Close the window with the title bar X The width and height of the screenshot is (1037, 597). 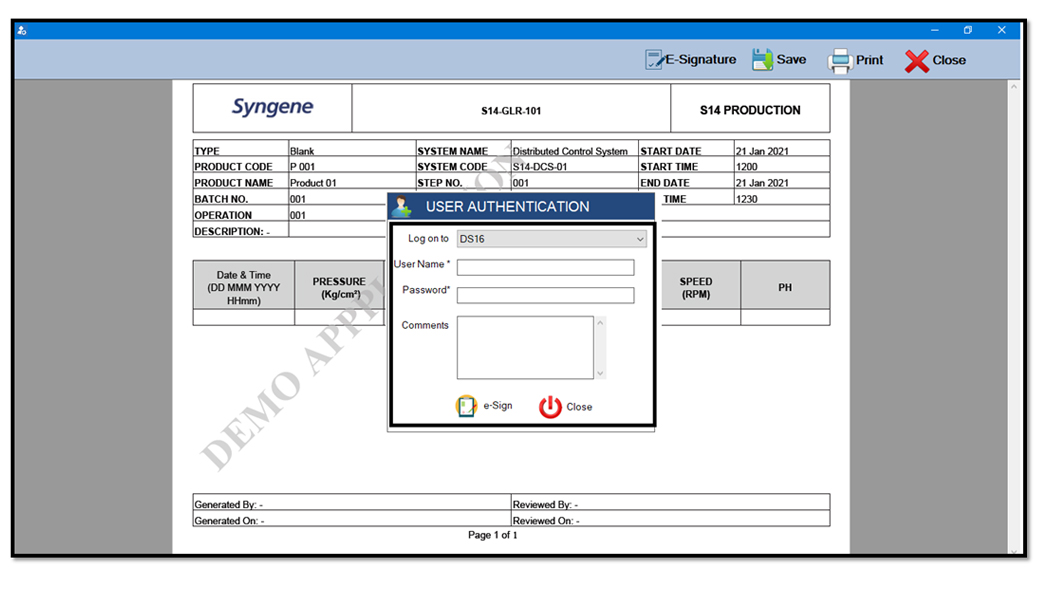tap(1001, 30)
